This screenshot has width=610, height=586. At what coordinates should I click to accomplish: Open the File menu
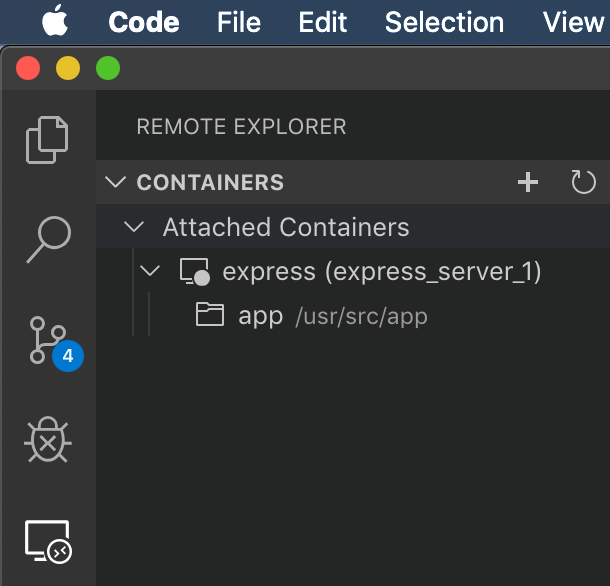click(239, 22)
